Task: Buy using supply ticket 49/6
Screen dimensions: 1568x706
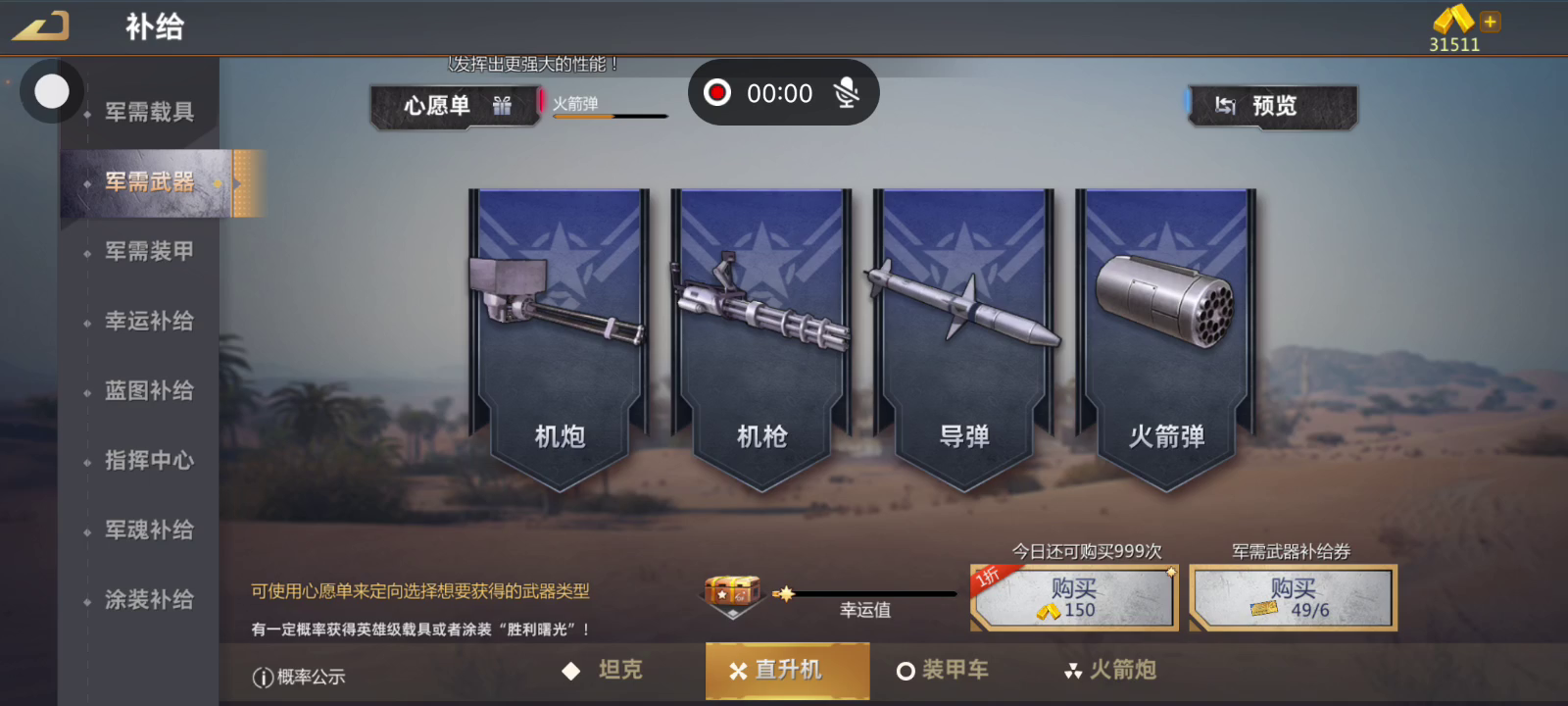Action: 1293,597
